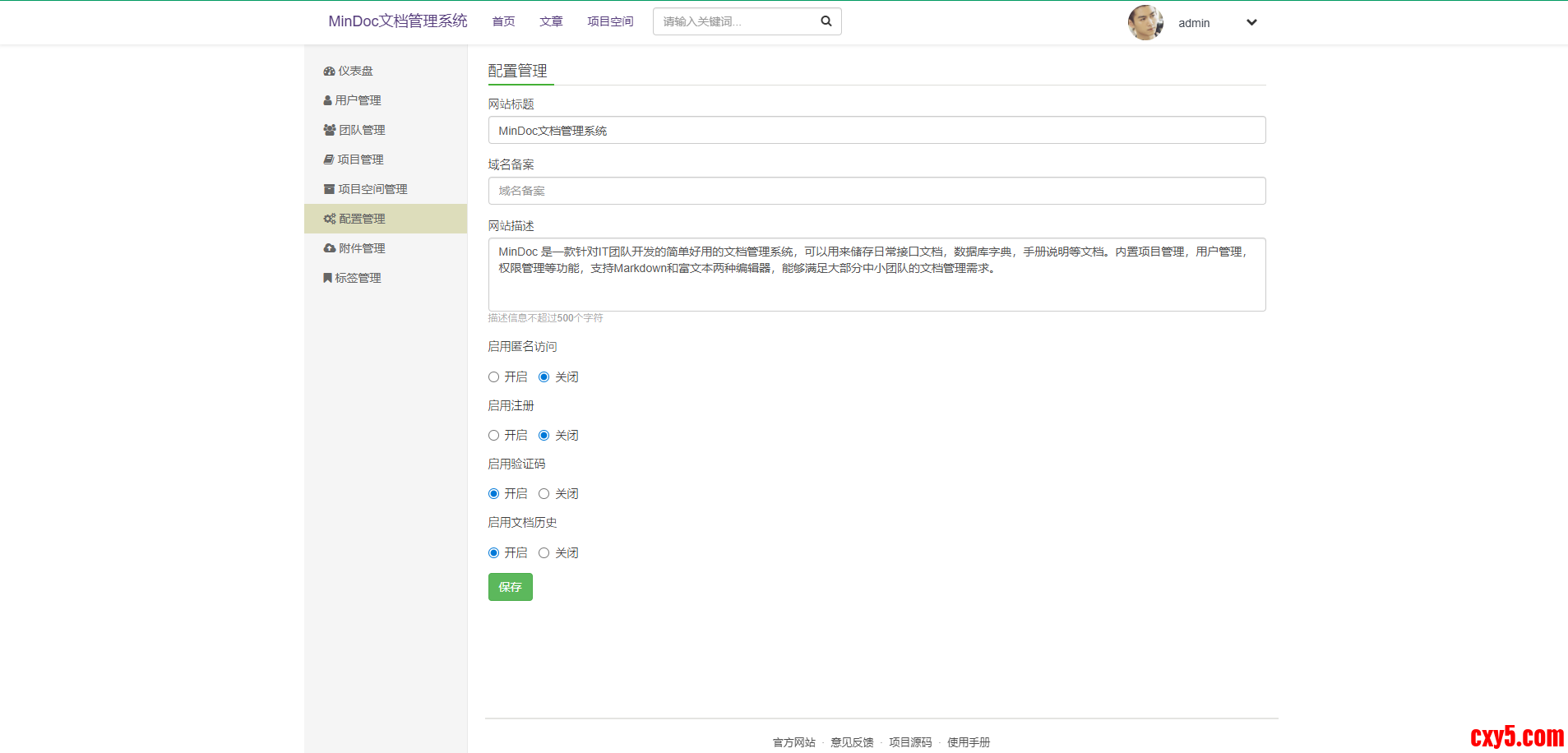The image size is (1568, 753).
Task: Select 关闭 under 启用验证码
Action: (543, 494)
